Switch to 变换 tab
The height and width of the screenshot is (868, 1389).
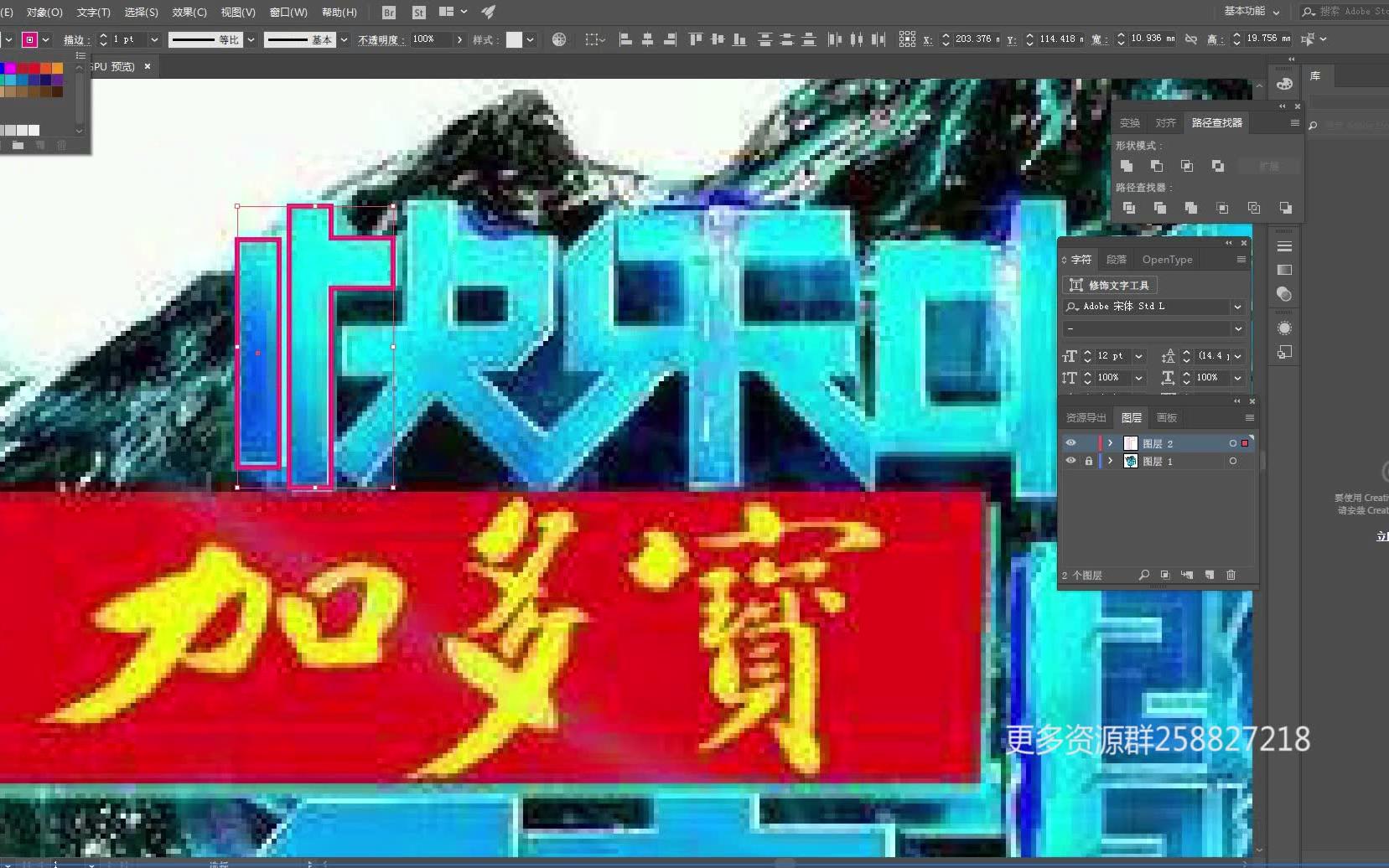(x=1130, y=122)
